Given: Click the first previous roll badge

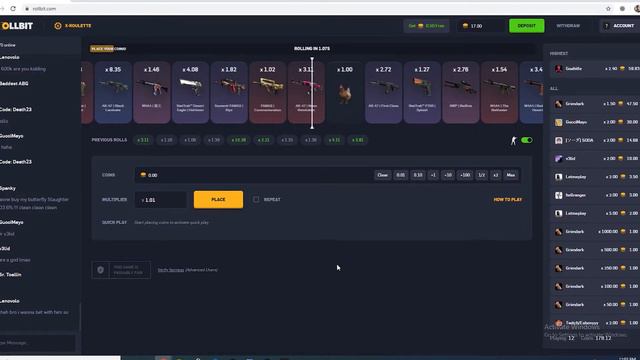Looking at the screenshot, I should (143, 140).
